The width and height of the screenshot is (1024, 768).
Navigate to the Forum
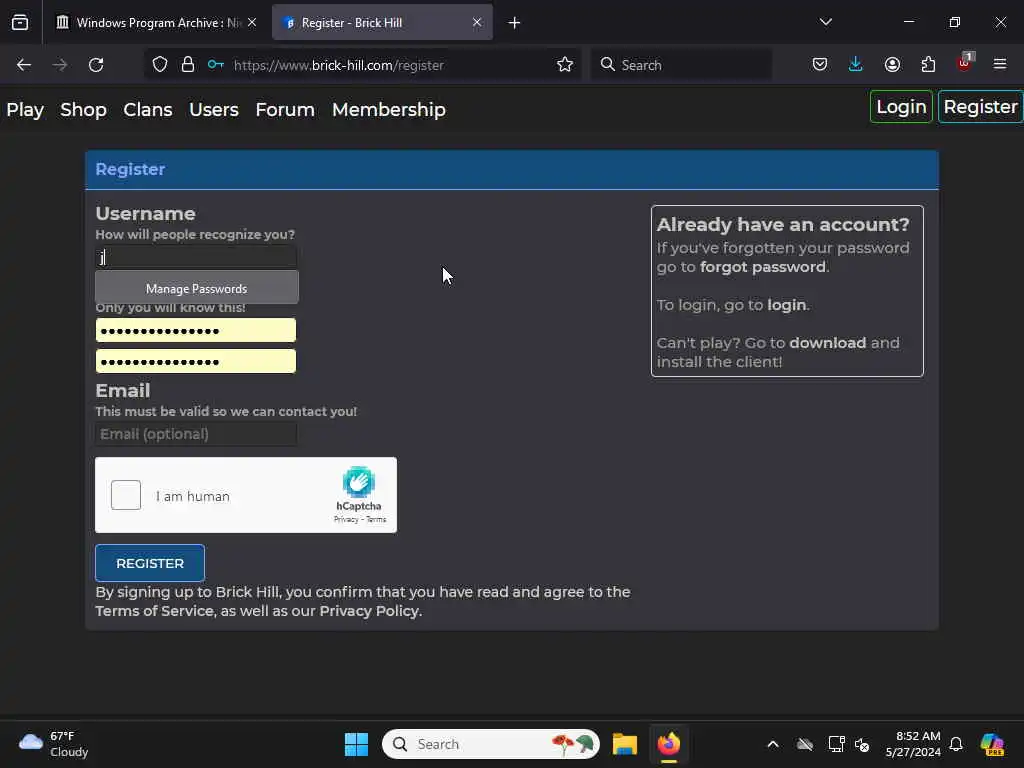(x=285, y=110)
